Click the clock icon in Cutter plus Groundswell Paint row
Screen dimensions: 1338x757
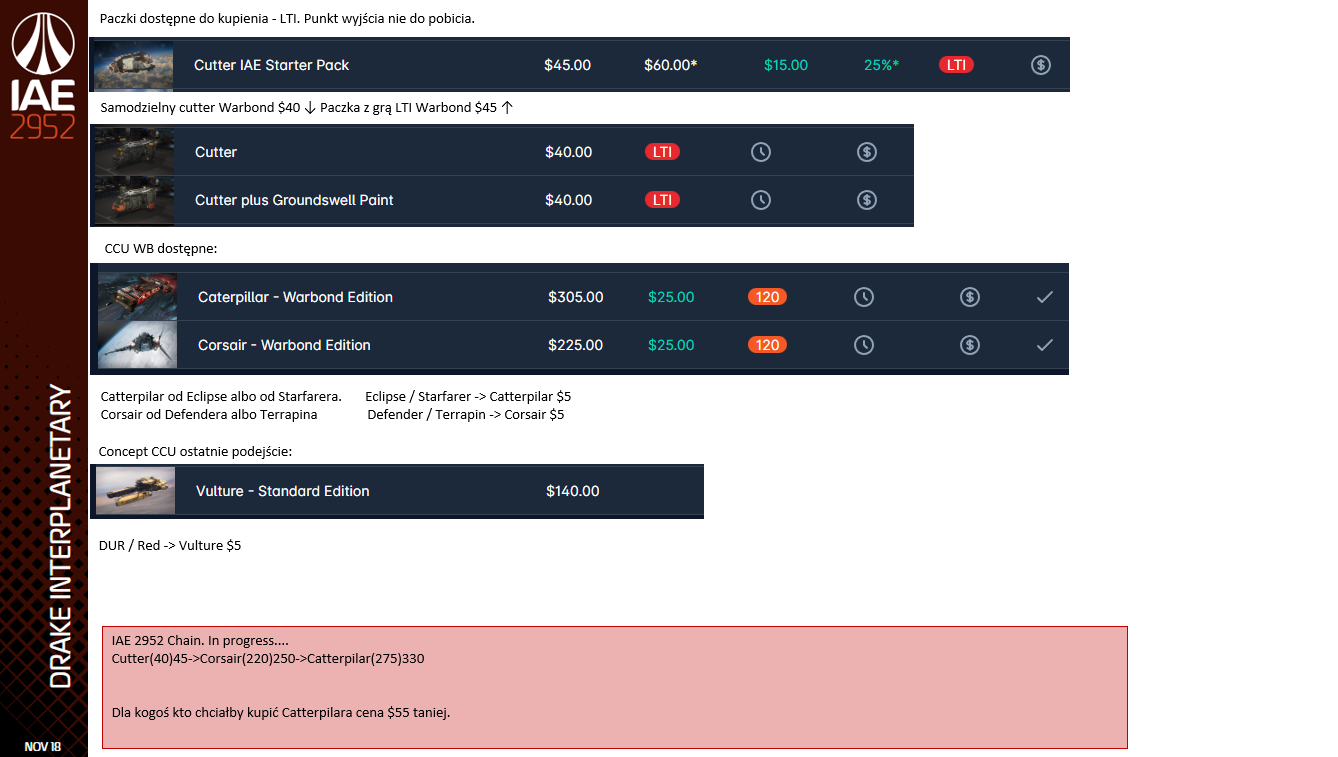coord(761,200)
